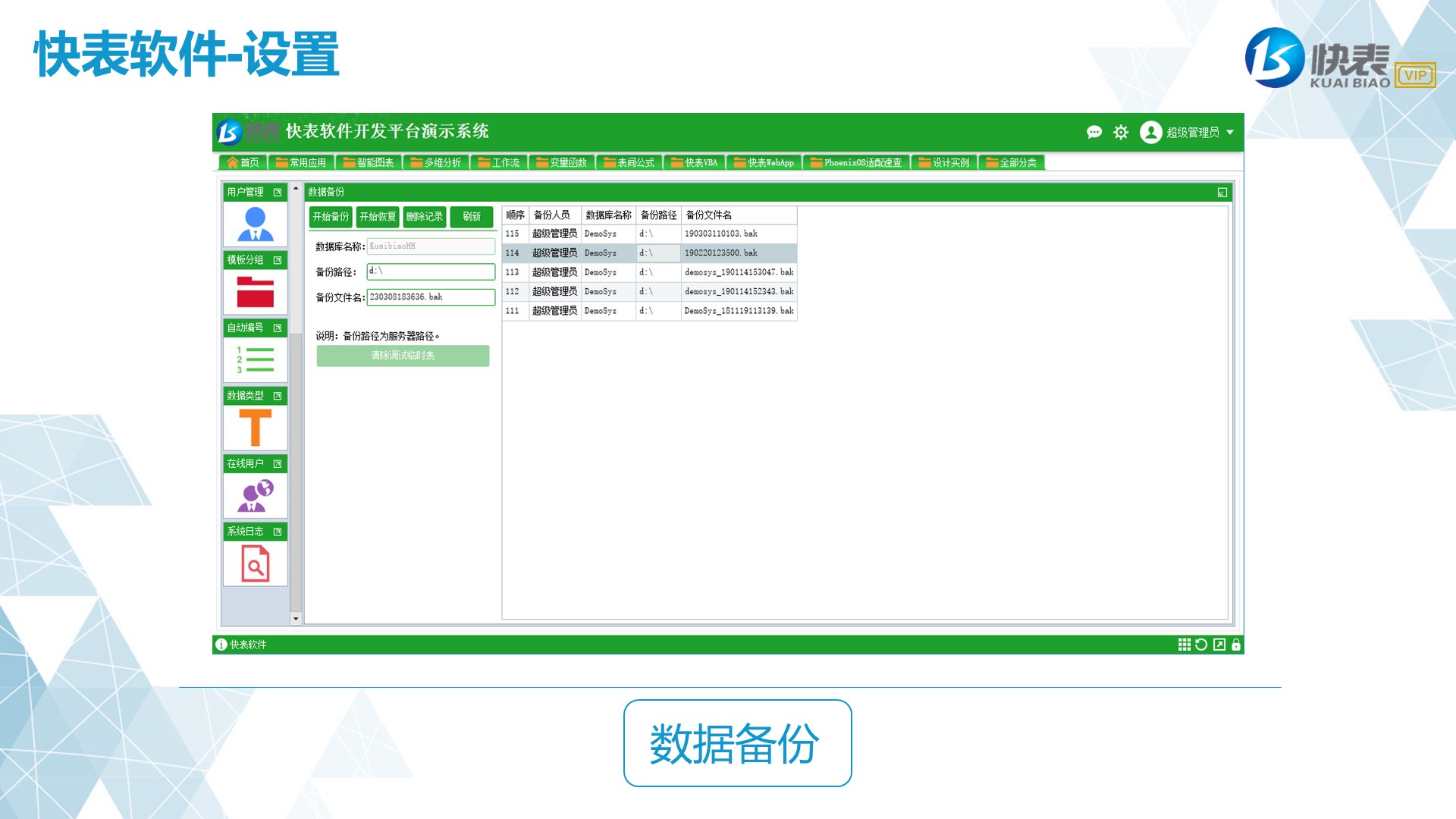Click sidebar scrollbar down arrow
Viewport: 1456px width, 819px height.
pos(296,619)
